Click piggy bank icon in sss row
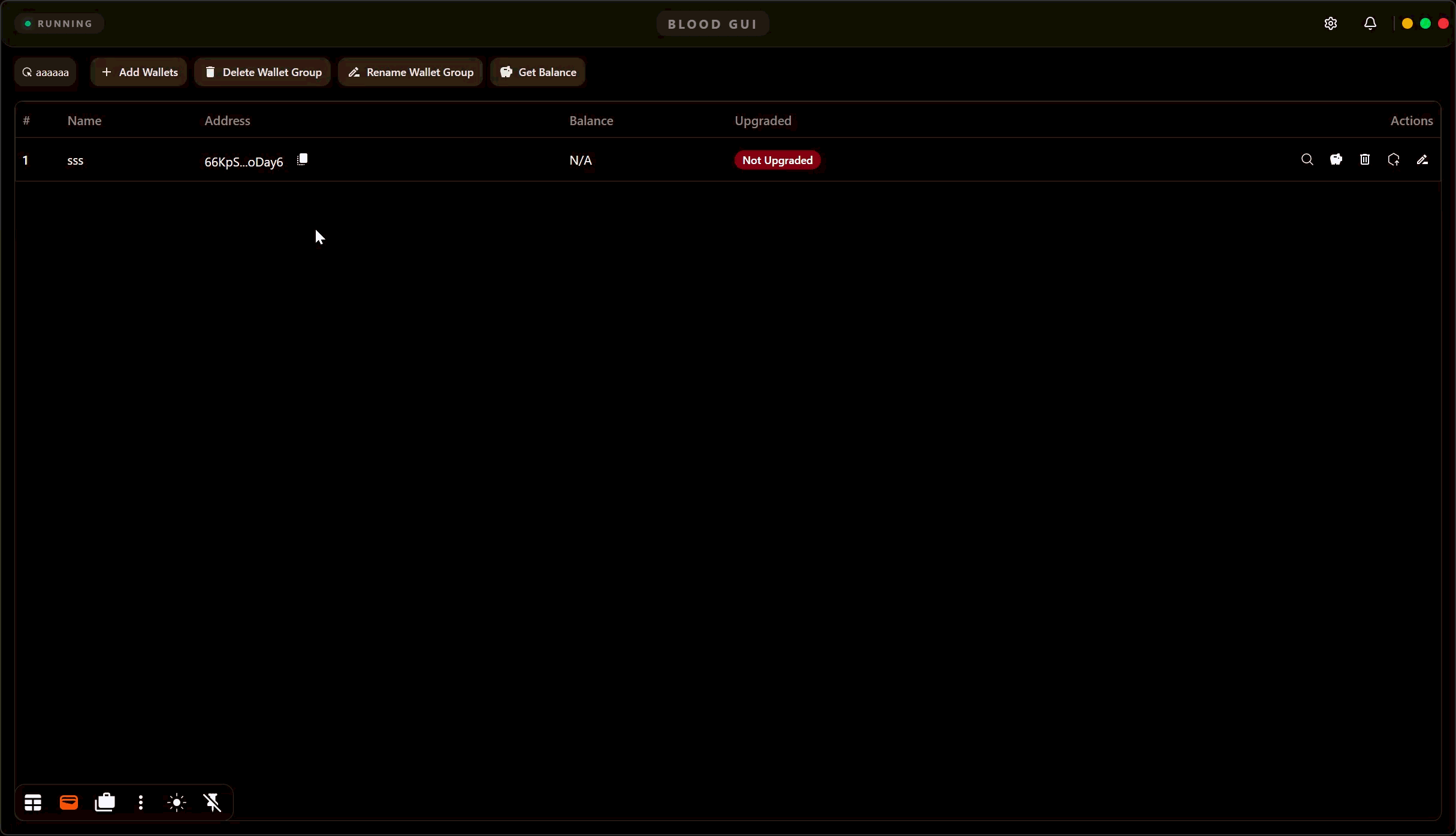Viewport: 1456px width, 836px height. coord(1336,160)
